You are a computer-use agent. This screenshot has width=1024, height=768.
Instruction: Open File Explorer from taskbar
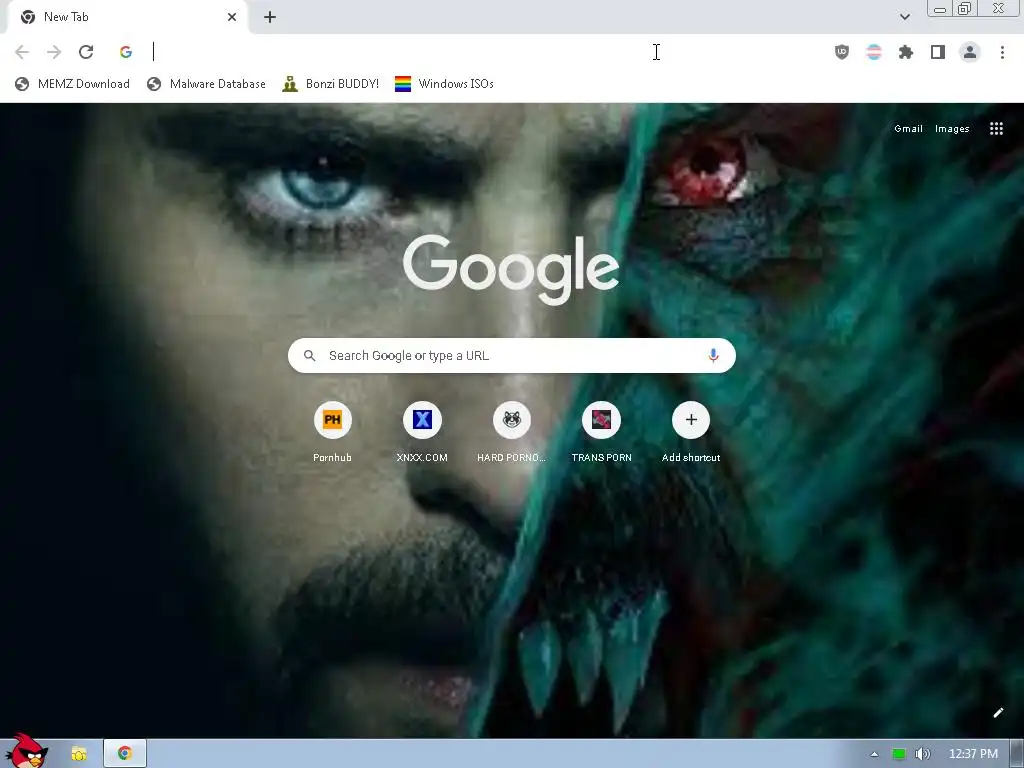click(x=79, y=754)
